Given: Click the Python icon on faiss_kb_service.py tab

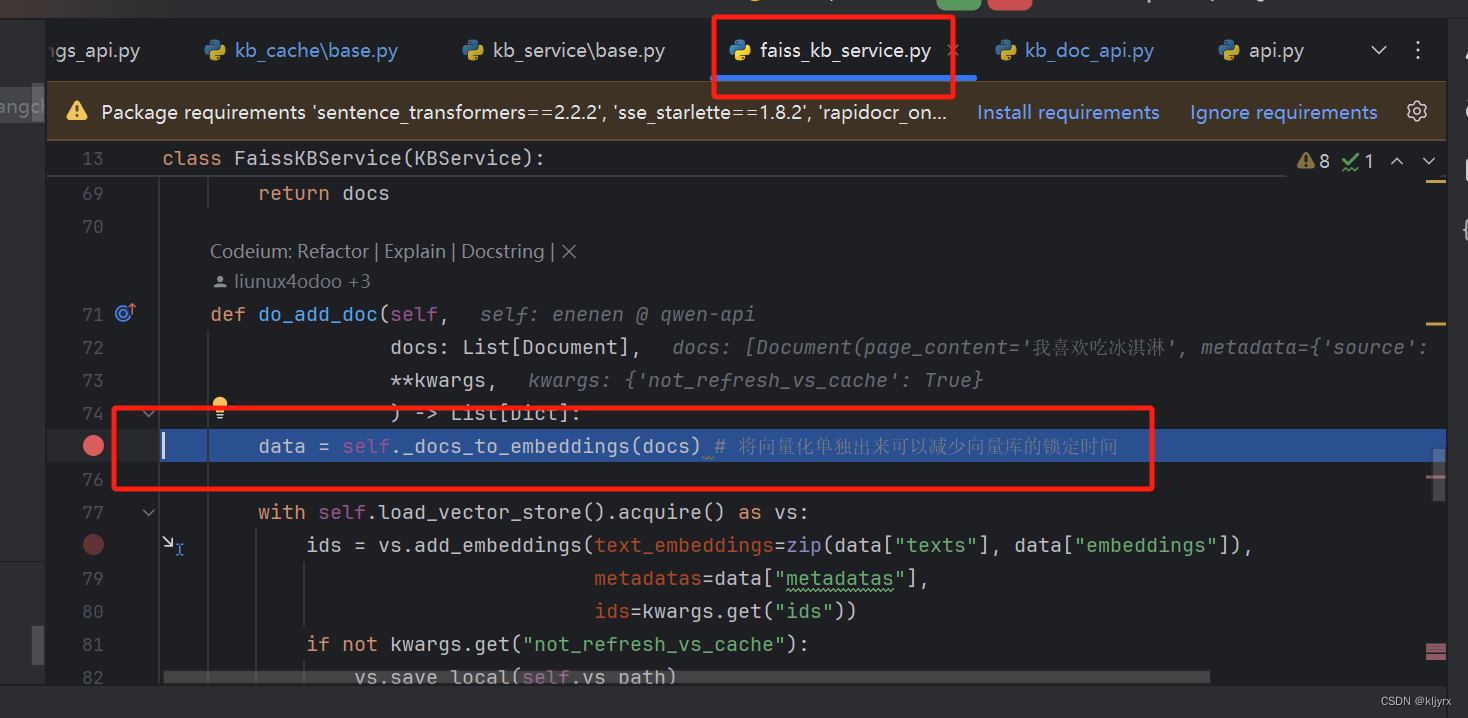Looking at the screenshot, I should point(740,50).
